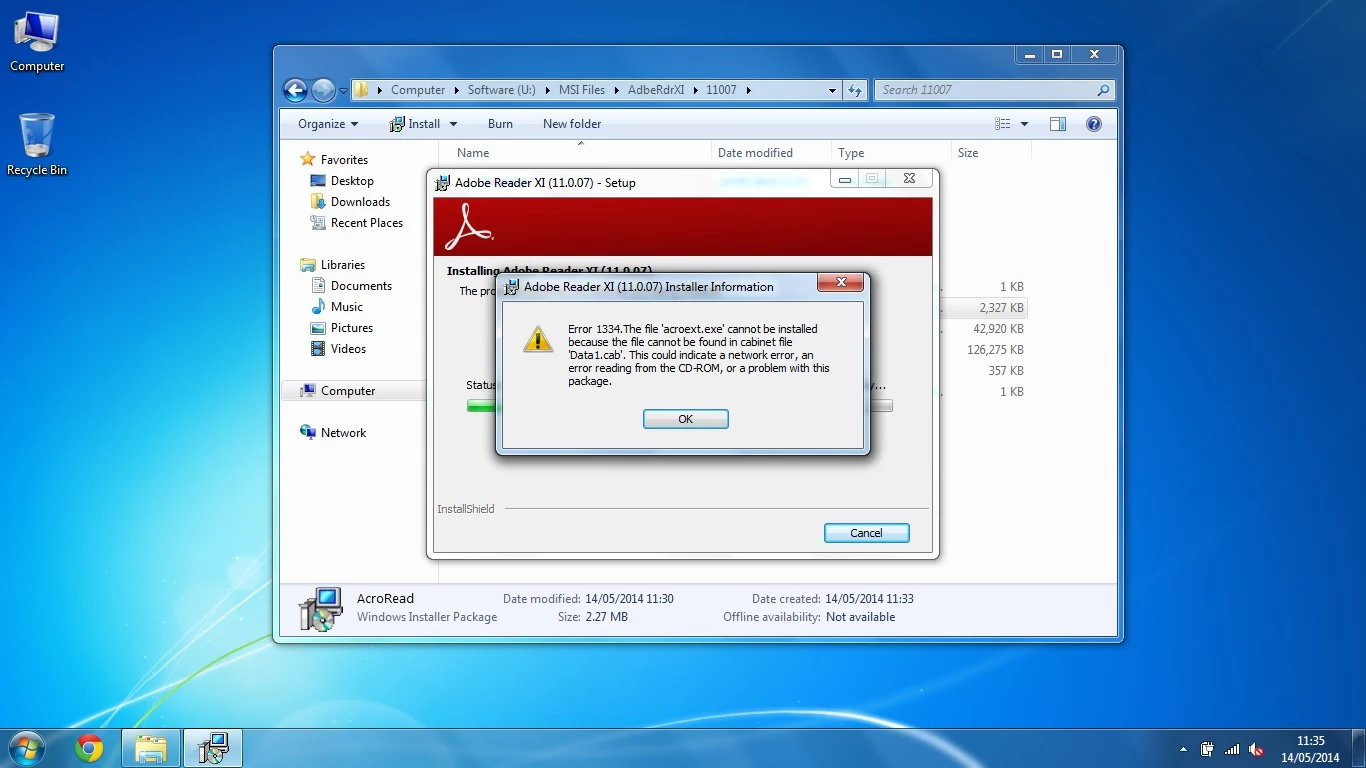The image size is (1366, 768).
Task: Close the Installer Information error dialog
Action: pos(841,283)
